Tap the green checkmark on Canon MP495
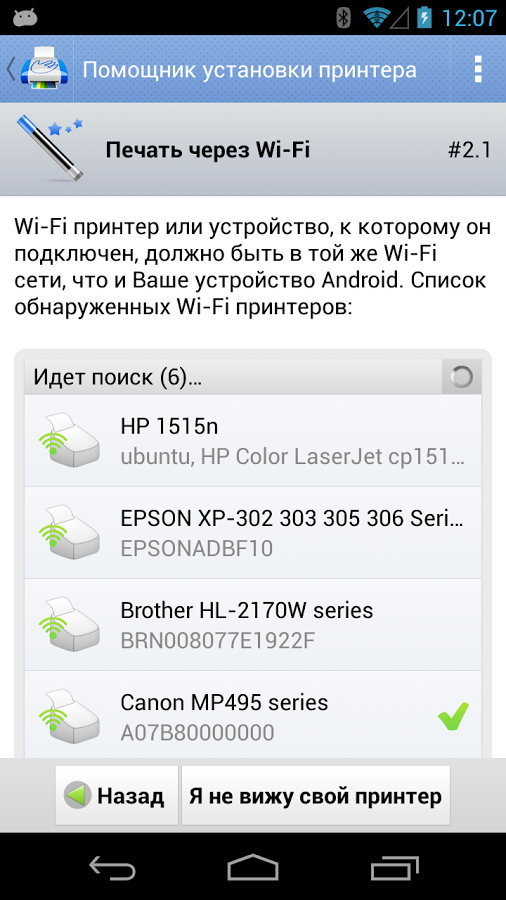The image size is (506, 900). click(x=453, y=716)
